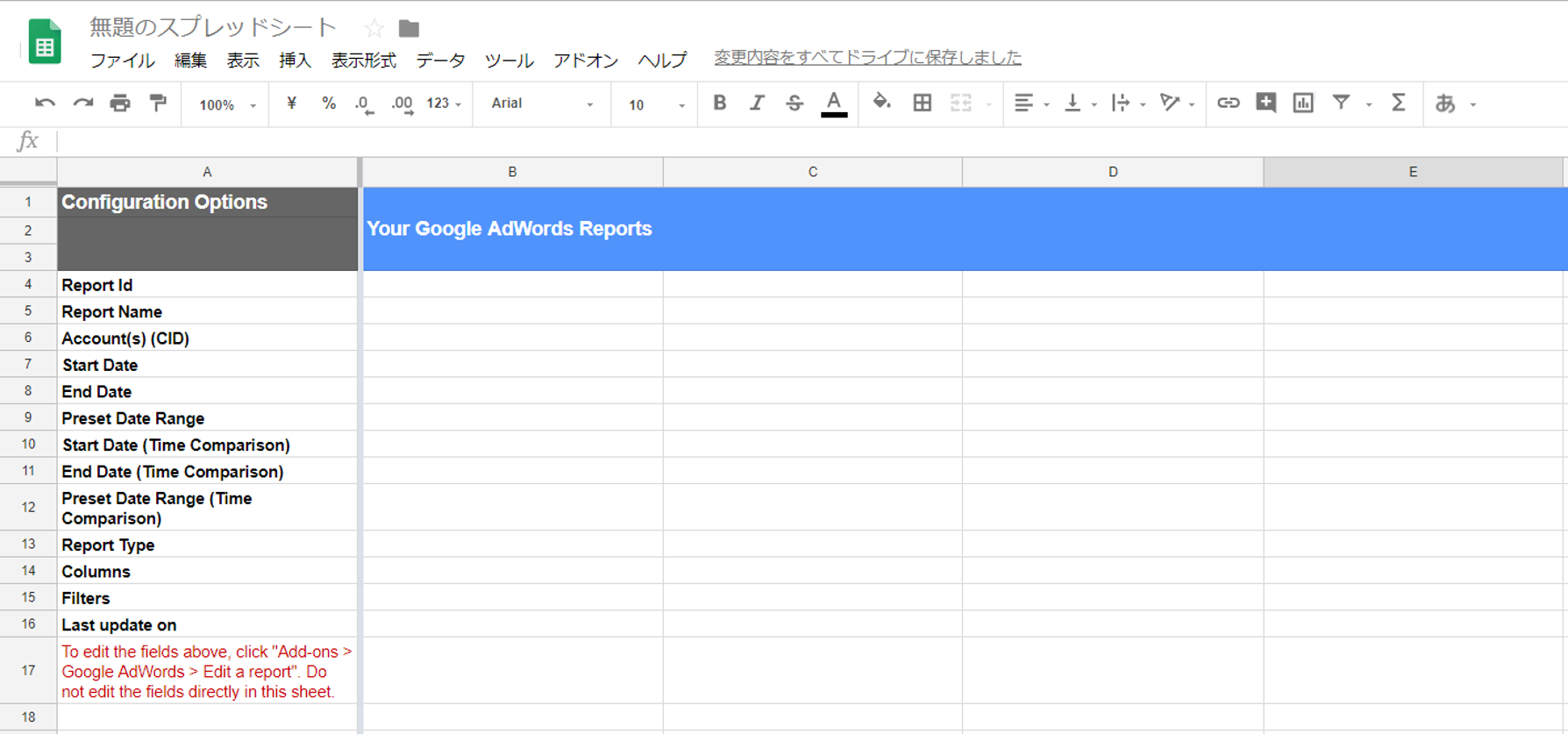The width and height of the screenshot is (1568, 734).
Task: Open vertical align dropdown
Action: pyautogui.click(x=1080, y=103)
